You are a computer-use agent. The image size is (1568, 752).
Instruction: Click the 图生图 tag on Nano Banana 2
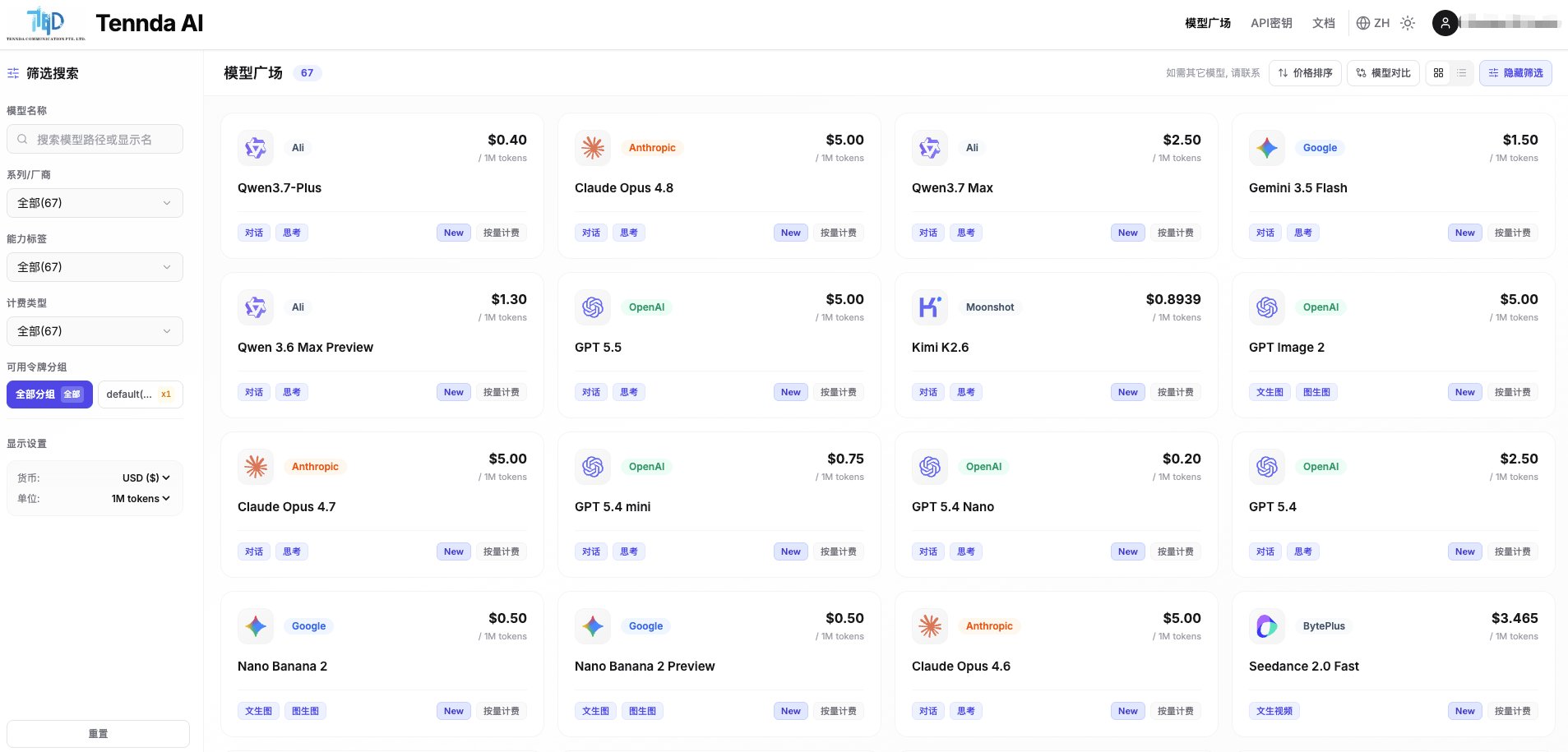[x=305, y=711]
